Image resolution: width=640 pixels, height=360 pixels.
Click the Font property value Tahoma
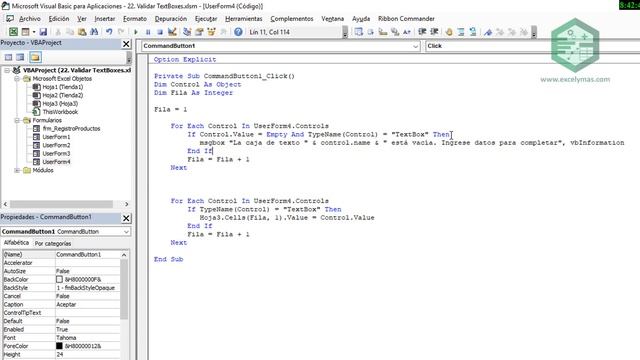[x=88, y=338]
